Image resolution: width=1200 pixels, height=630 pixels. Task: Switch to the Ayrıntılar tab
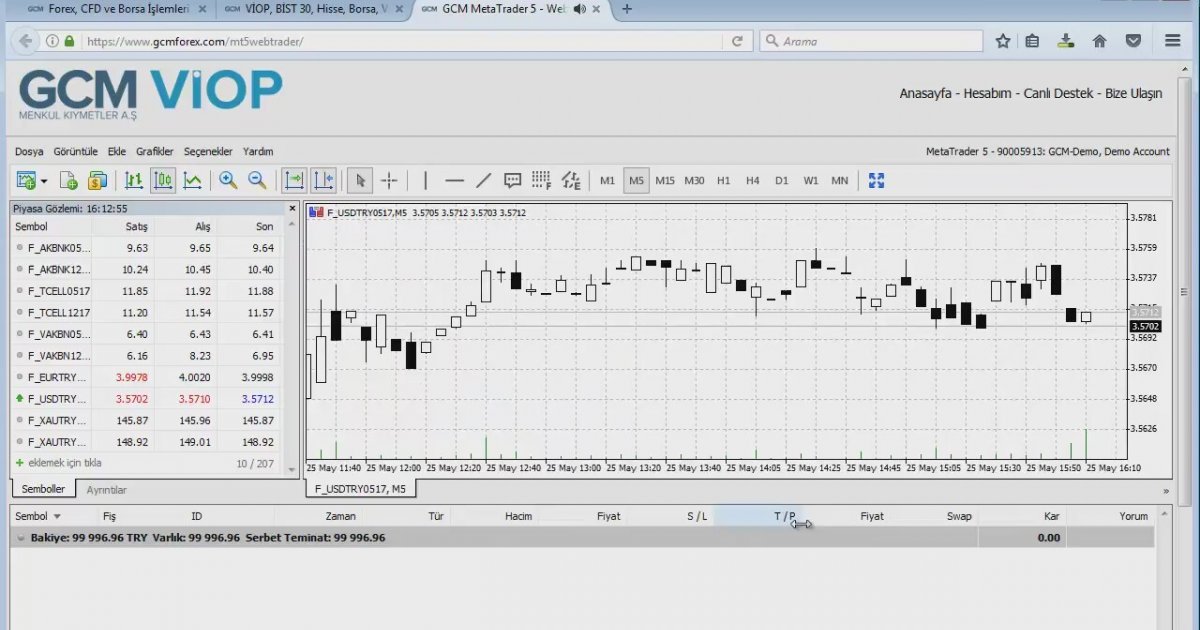pyautogui.click(x=107, y=490)
